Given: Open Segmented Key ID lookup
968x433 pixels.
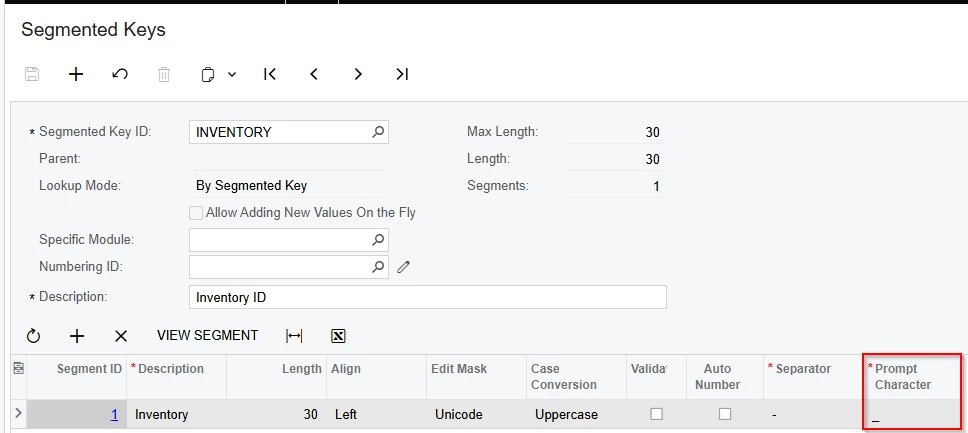Looking at the screenshot, I should coord(378,132).
